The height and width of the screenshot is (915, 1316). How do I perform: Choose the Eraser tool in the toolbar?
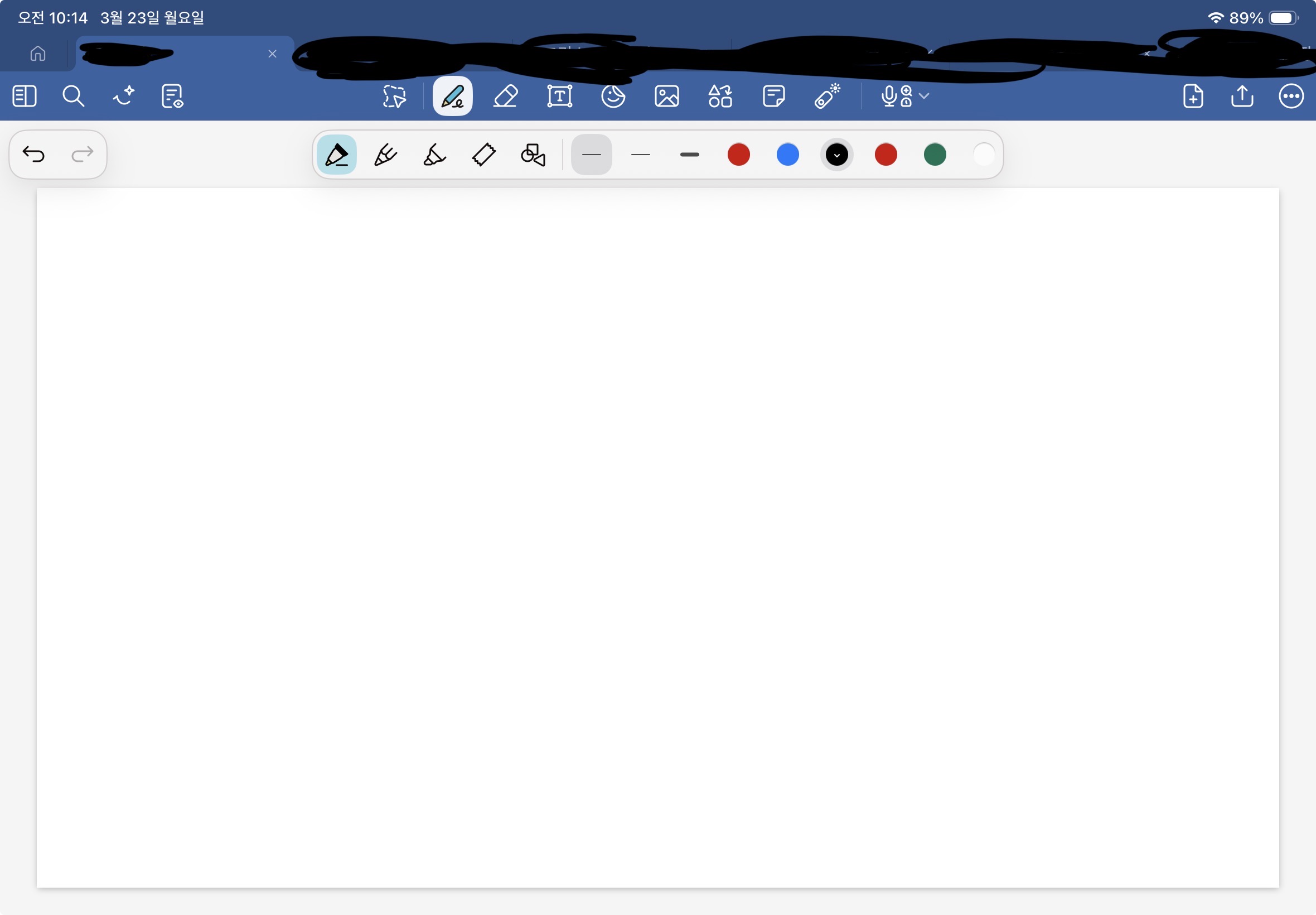point(506,97)
